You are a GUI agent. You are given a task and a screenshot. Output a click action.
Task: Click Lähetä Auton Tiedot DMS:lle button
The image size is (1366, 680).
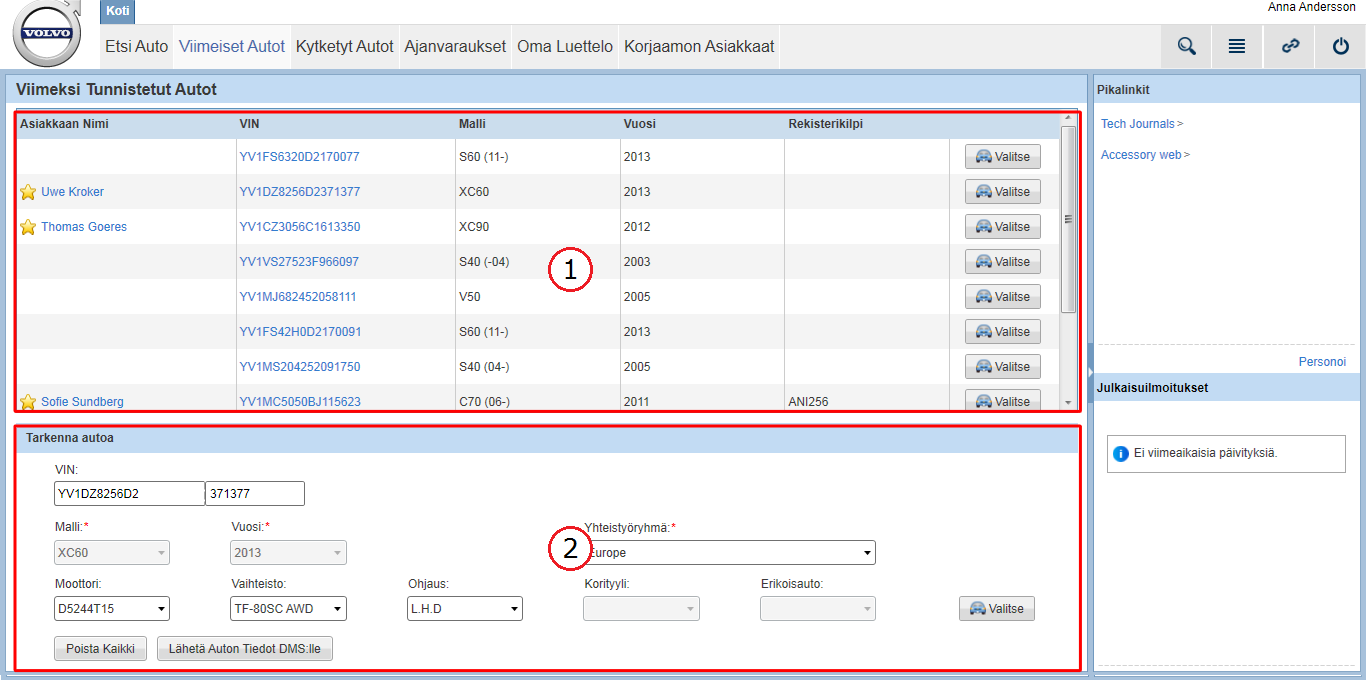(245, 648)
